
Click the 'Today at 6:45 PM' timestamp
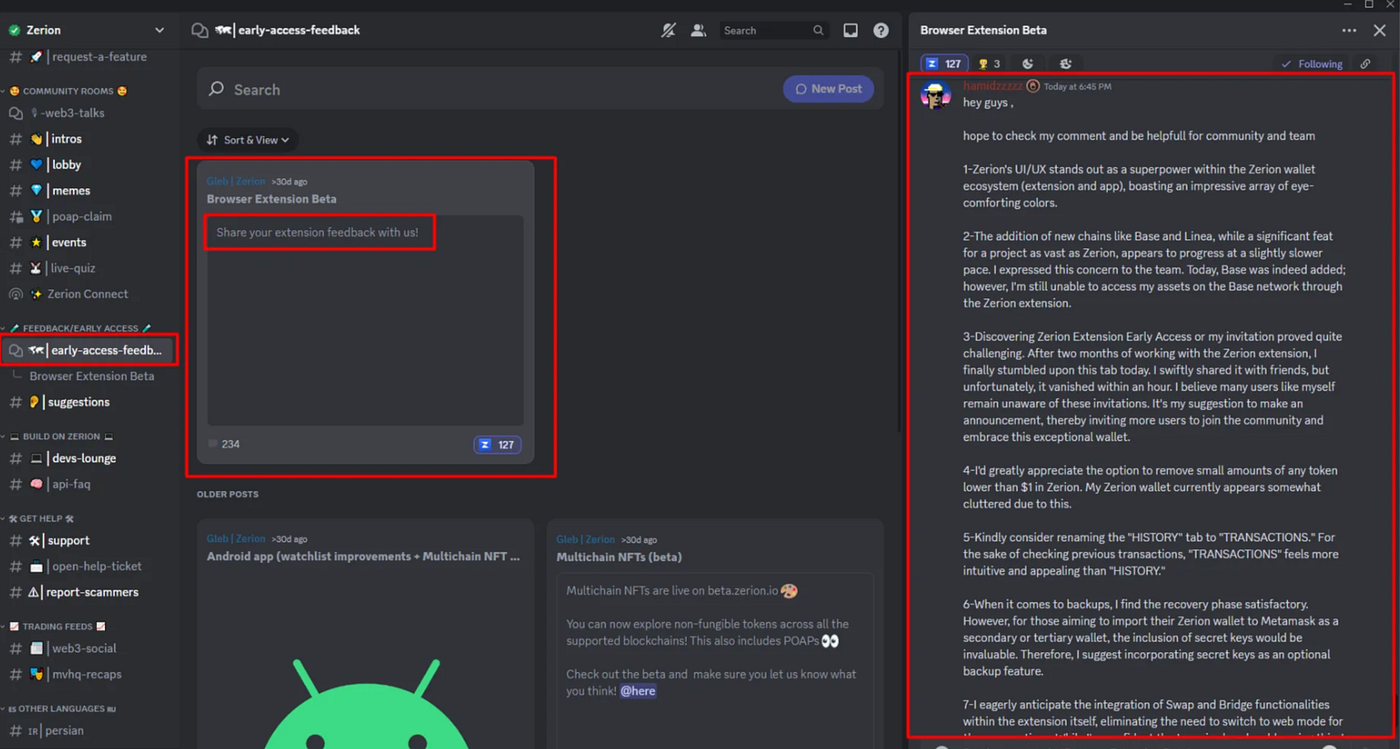click(x=1077, y=87)
